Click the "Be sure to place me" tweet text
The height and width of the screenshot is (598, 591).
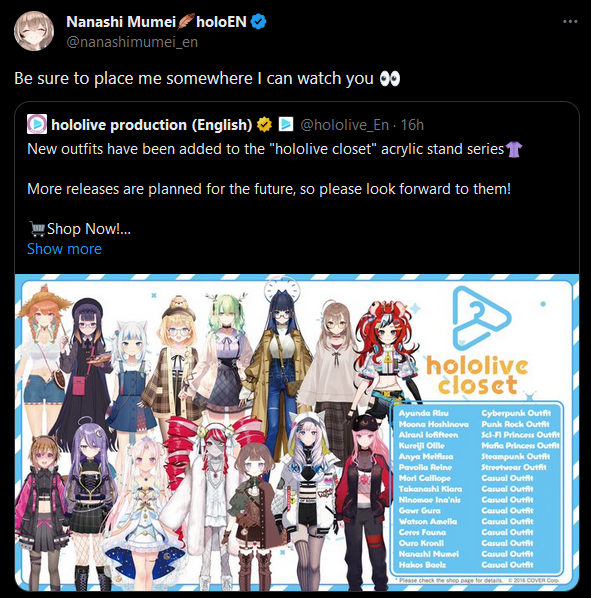tap(194, 79)
